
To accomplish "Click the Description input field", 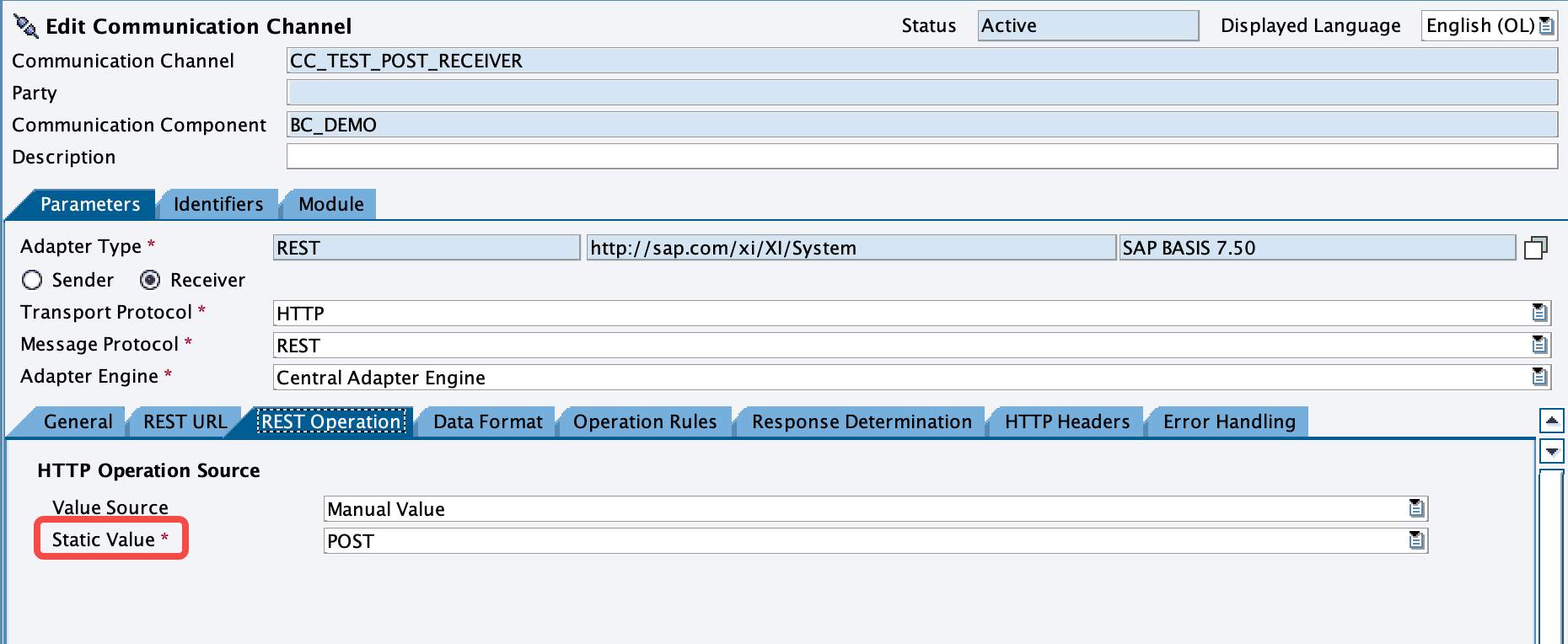I will 921,156.
